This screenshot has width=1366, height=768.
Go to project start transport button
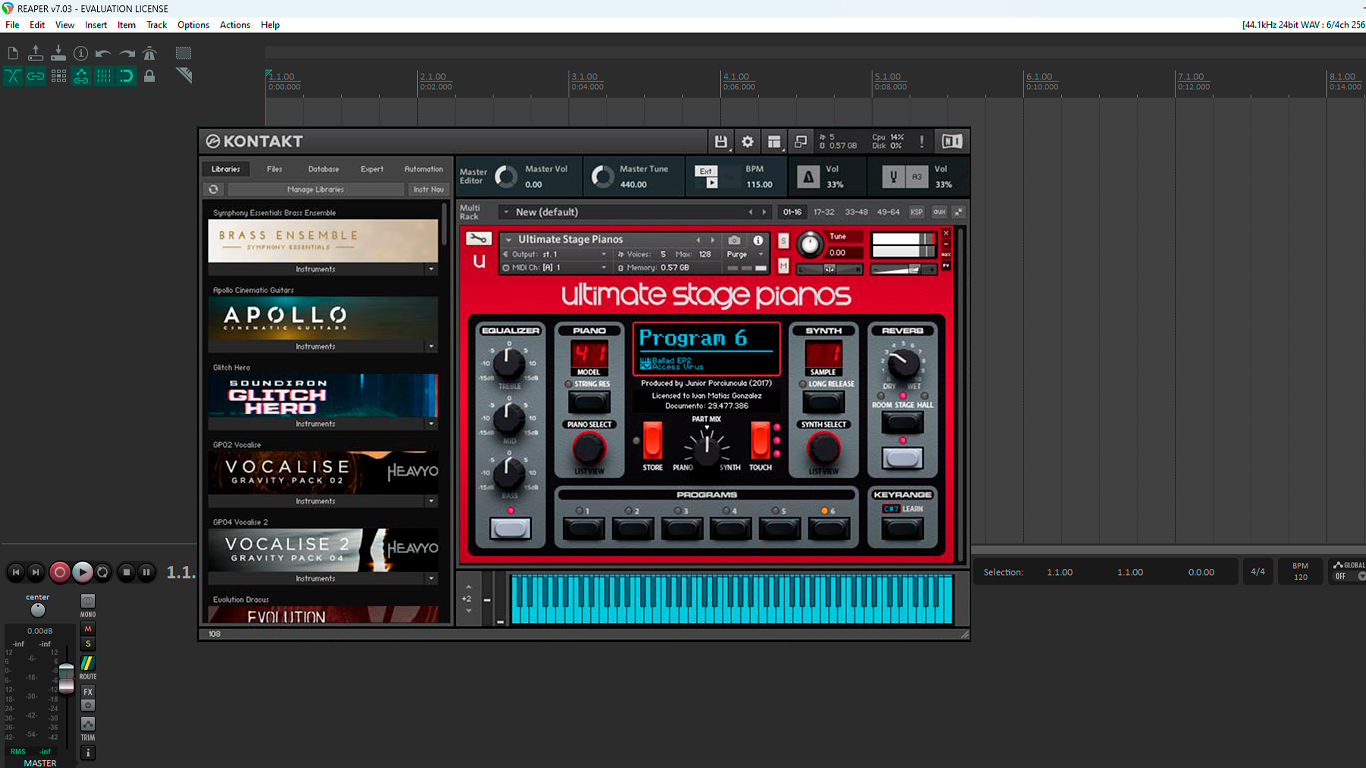tap(16, 572)
